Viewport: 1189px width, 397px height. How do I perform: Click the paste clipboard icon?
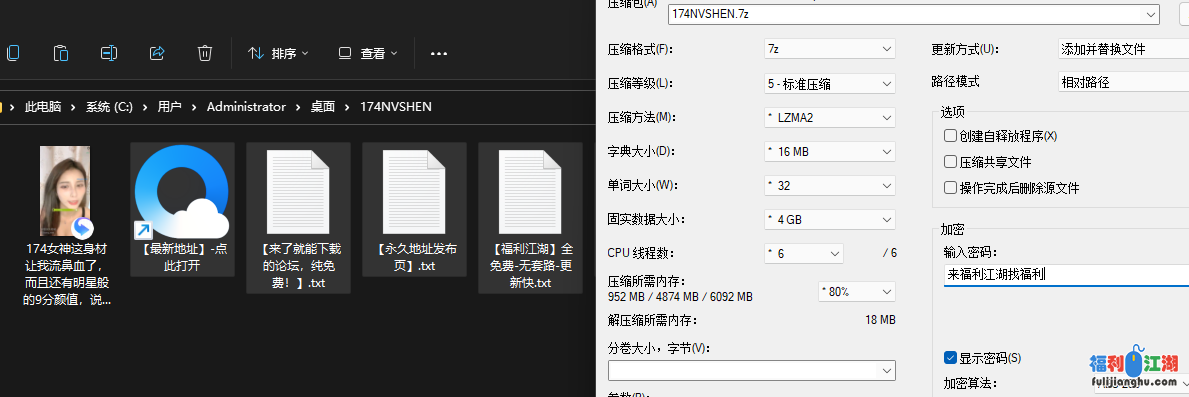point(61,53)
